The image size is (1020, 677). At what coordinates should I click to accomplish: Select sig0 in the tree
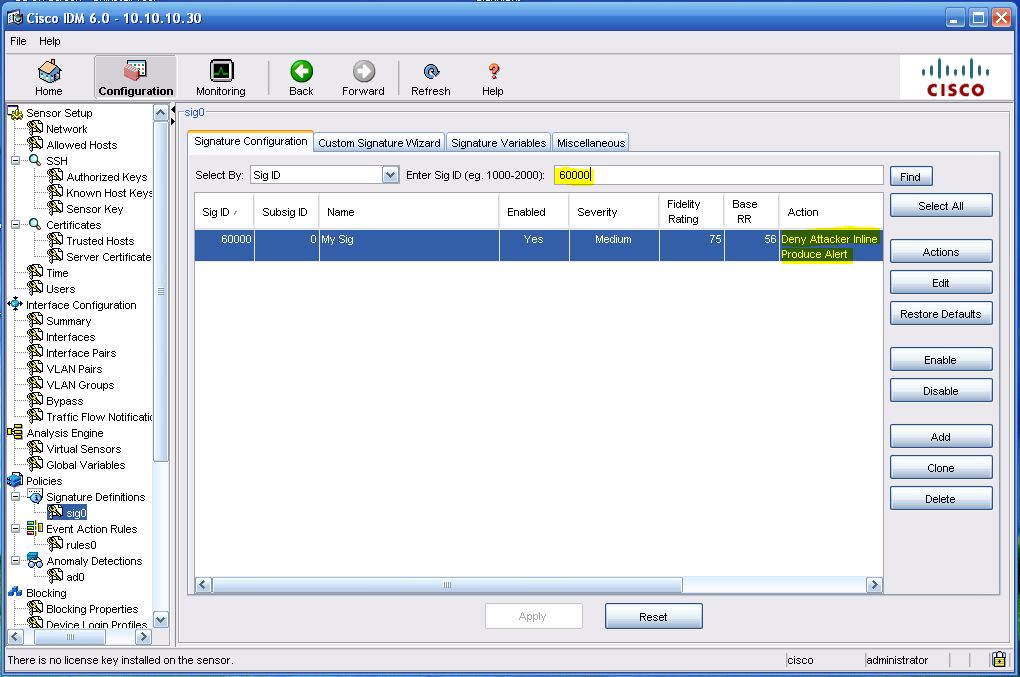pyautogui.click(x=75, y=512)
